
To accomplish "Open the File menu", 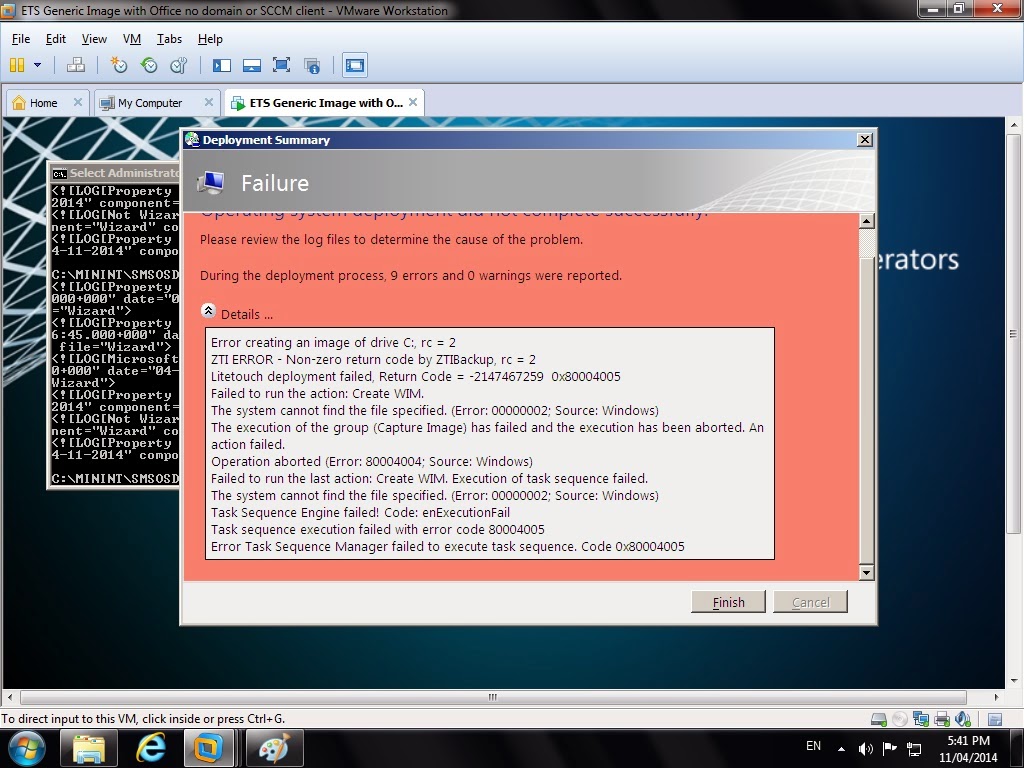I will 21,39.
